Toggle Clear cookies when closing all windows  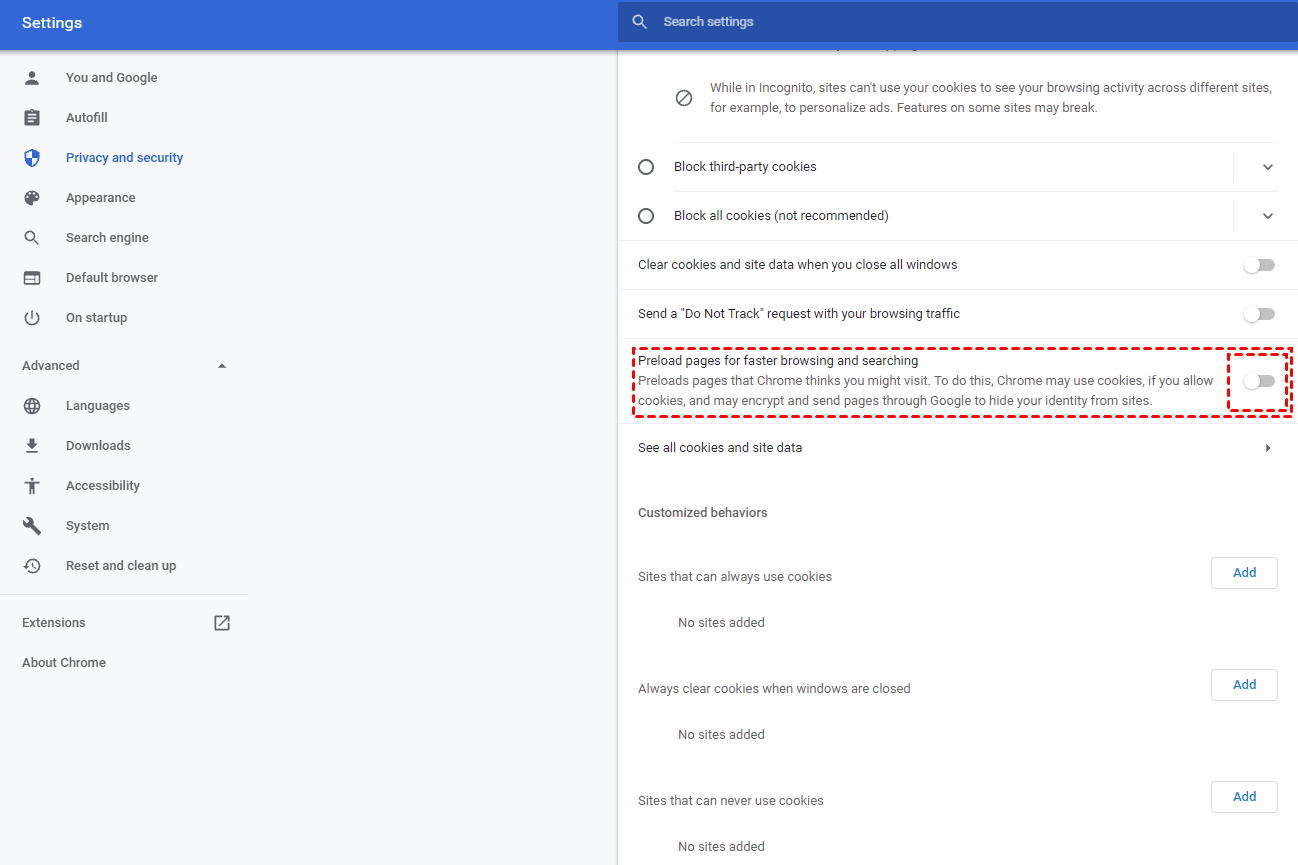[1259, 265]
